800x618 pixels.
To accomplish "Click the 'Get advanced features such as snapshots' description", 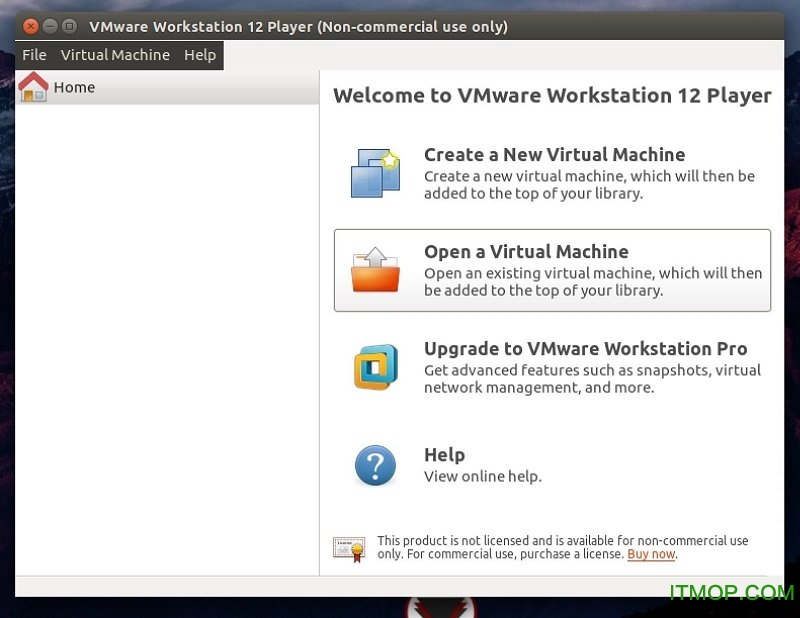I will [592, 379].
